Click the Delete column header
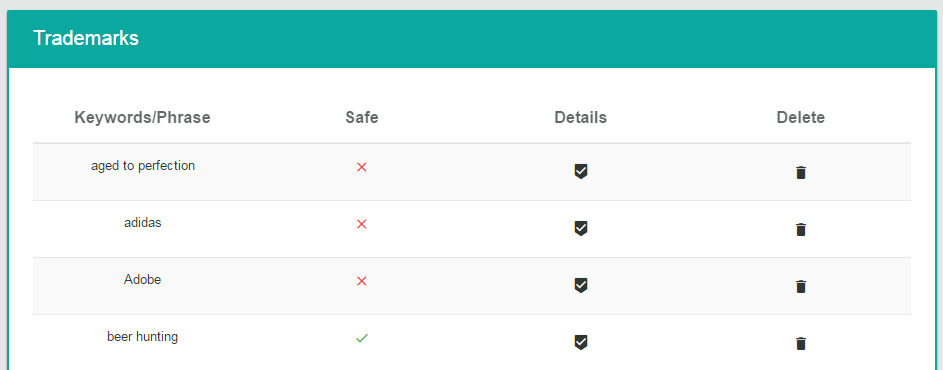The width and height of the screenshot is (943, 370). point(800,117)
